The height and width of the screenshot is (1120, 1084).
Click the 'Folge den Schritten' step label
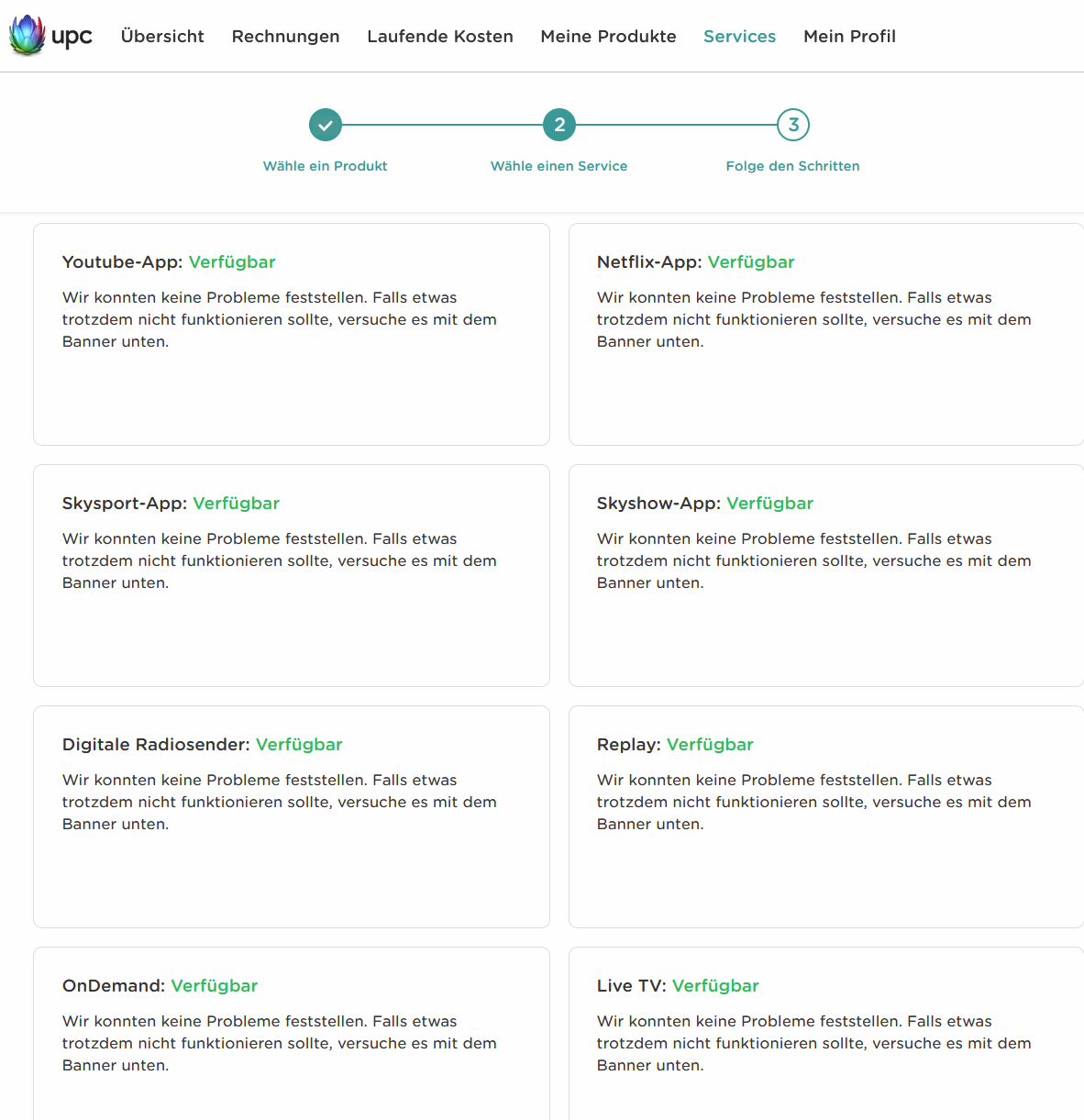pos(793,166)
